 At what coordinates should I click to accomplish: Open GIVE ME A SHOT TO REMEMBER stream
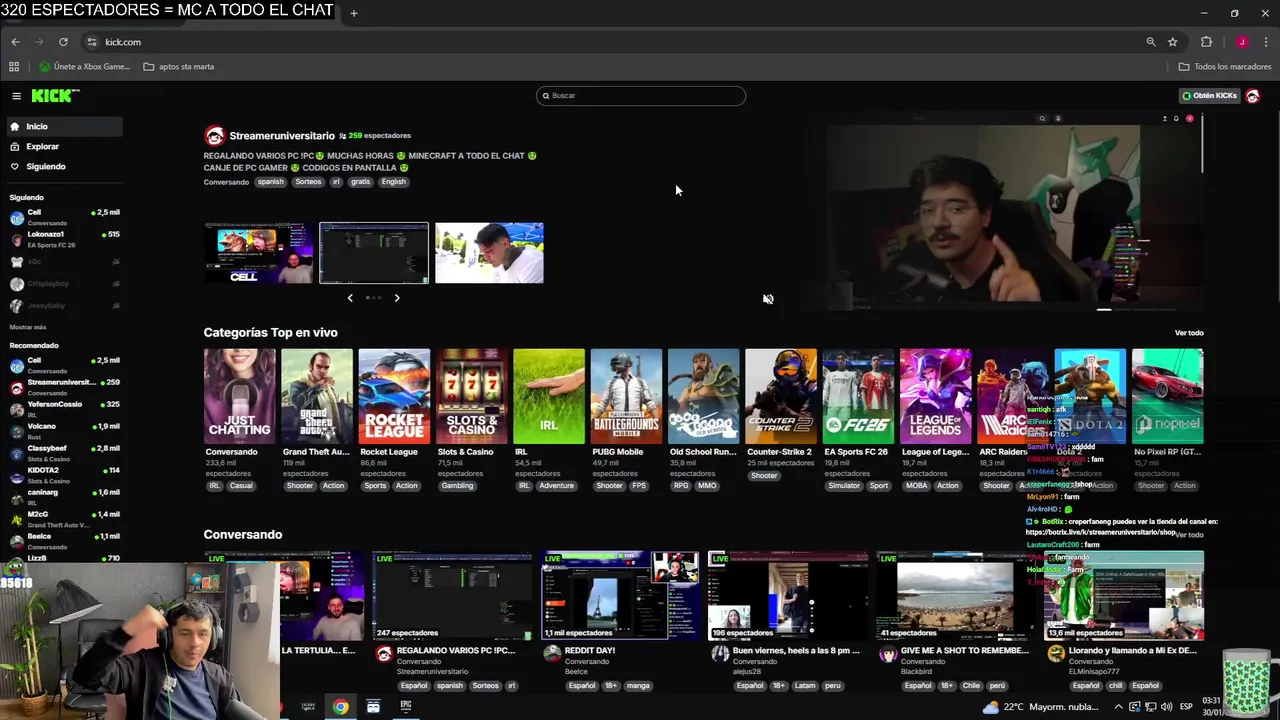pyautogui.click(x=954, y=596)
